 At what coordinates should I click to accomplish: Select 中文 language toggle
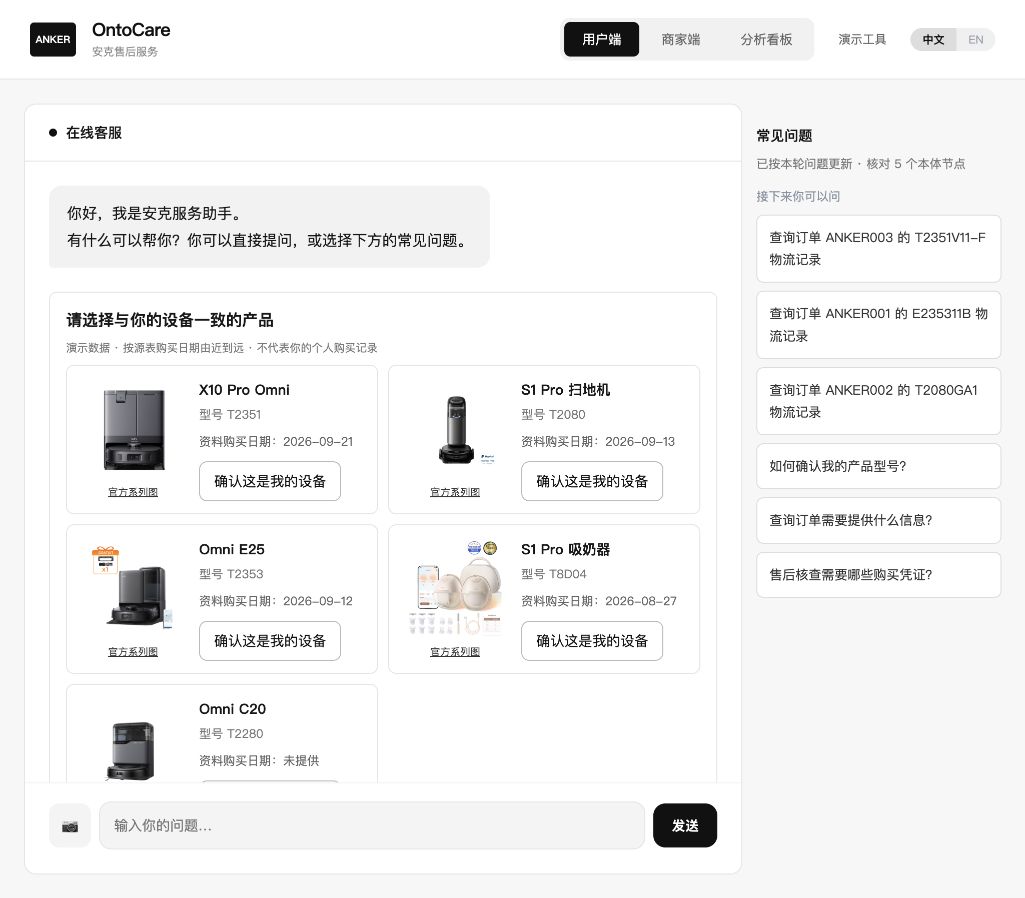click(x=933, y=40)
